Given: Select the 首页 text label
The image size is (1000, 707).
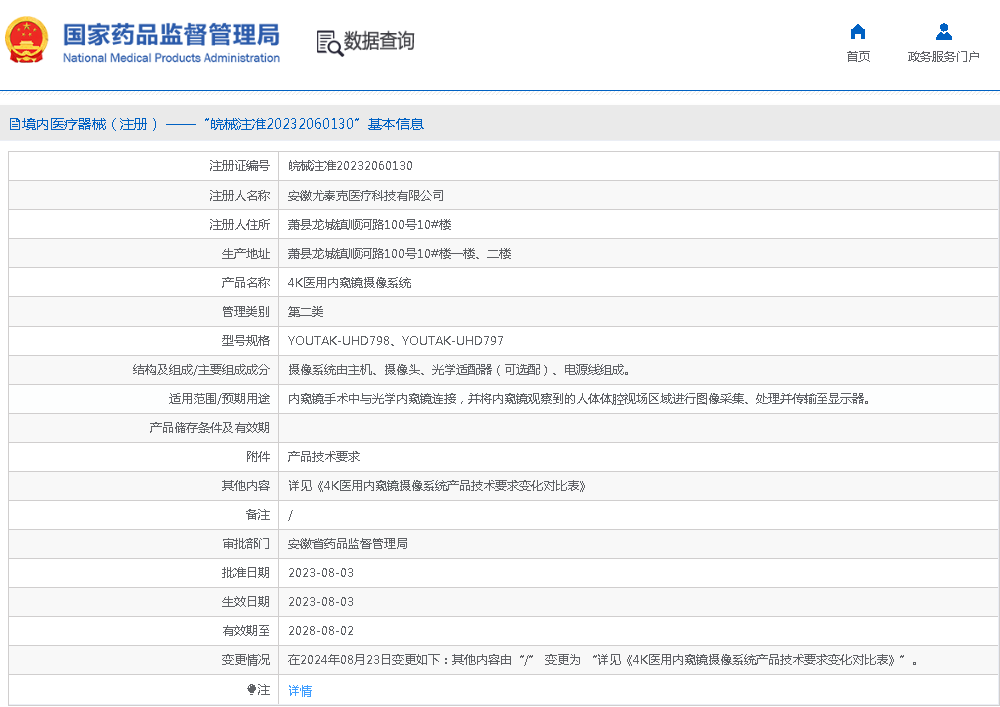Looking at the screenshot, I should (857, 57).
